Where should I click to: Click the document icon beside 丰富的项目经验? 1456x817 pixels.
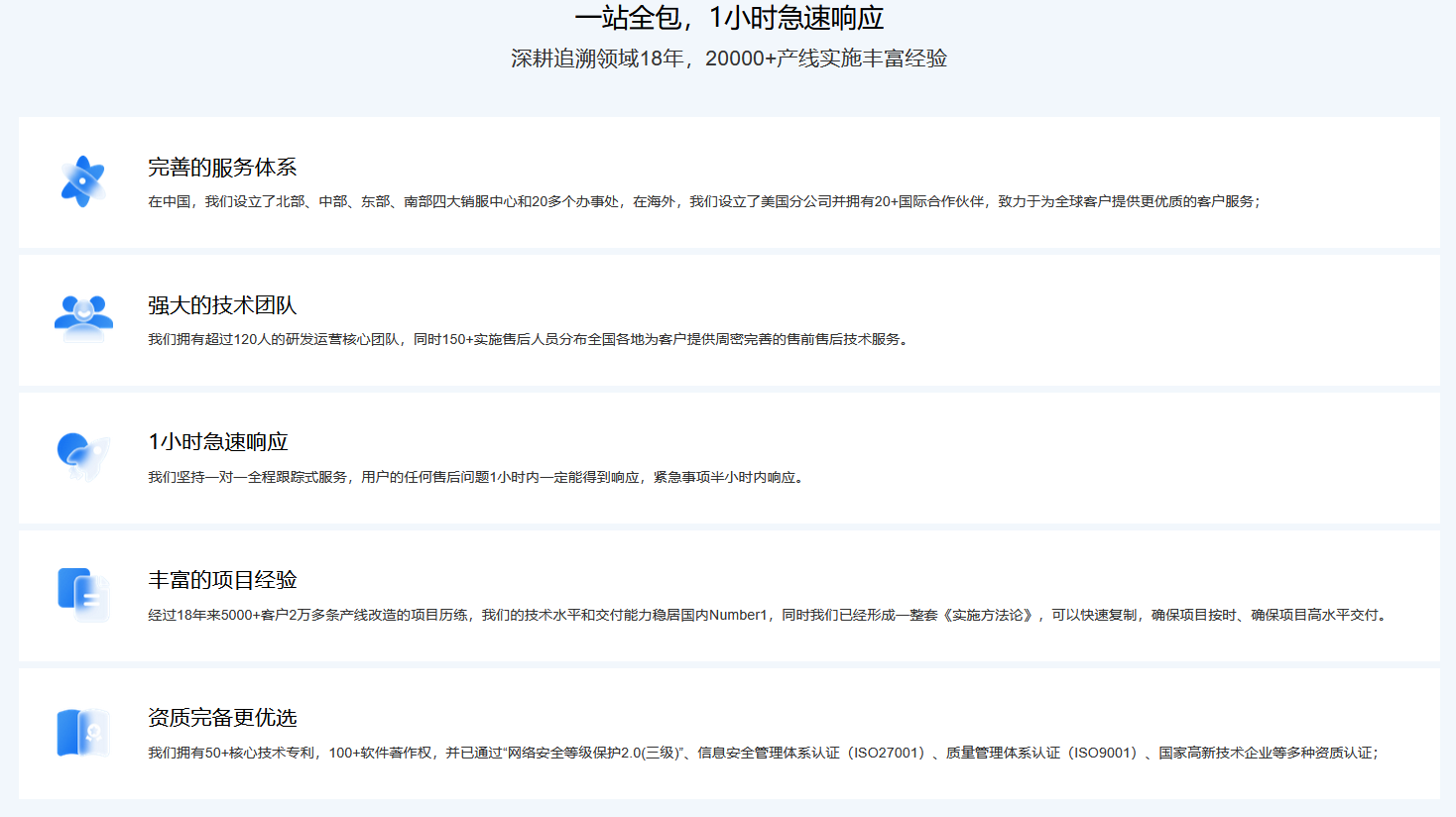[83, 595]
